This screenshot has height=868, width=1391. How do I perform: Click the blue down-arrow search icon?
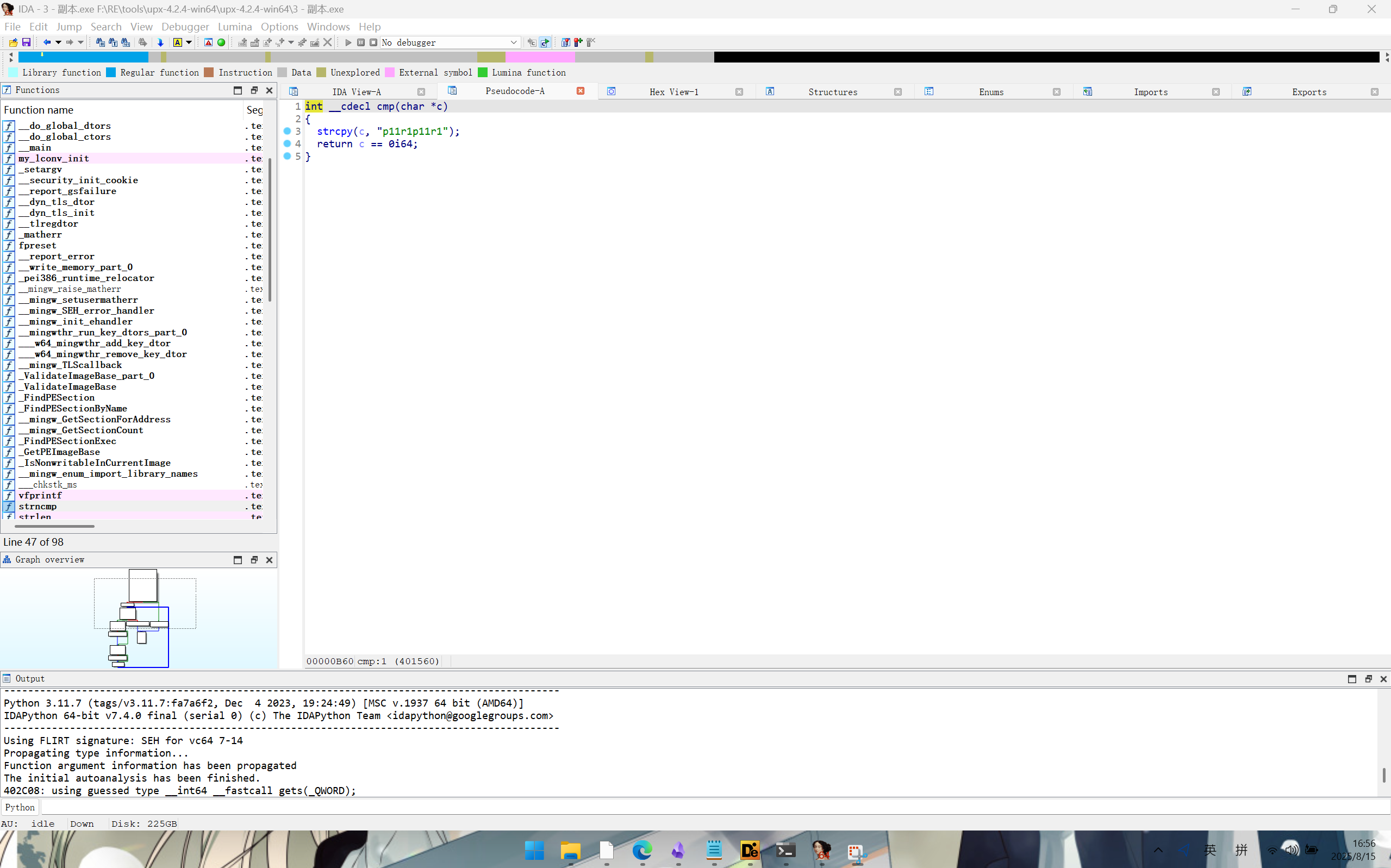coord(161,42)
